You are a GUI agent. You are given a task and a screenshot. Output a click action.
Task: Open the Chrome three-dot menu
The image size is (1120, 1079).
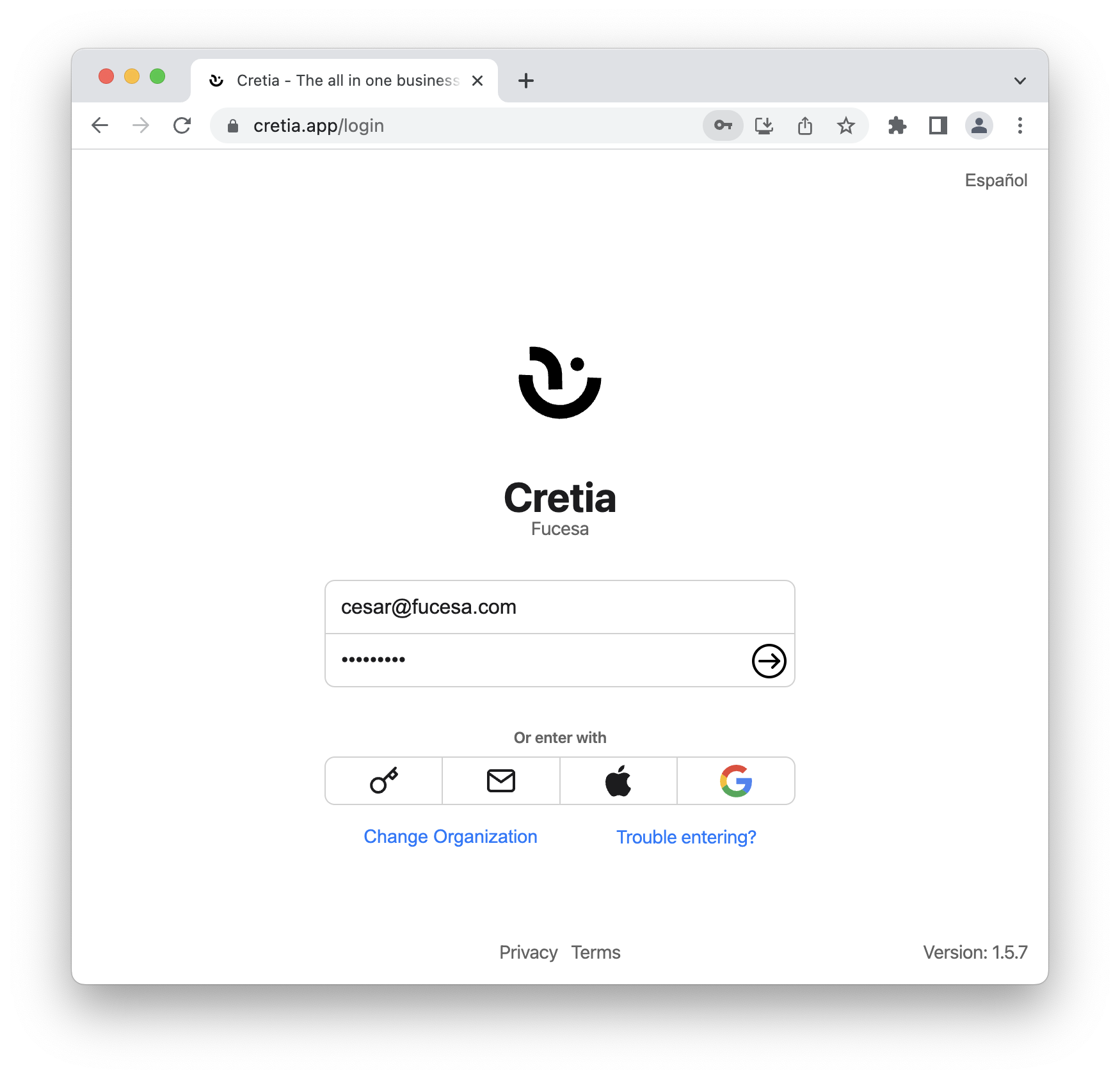(1020, 125)
